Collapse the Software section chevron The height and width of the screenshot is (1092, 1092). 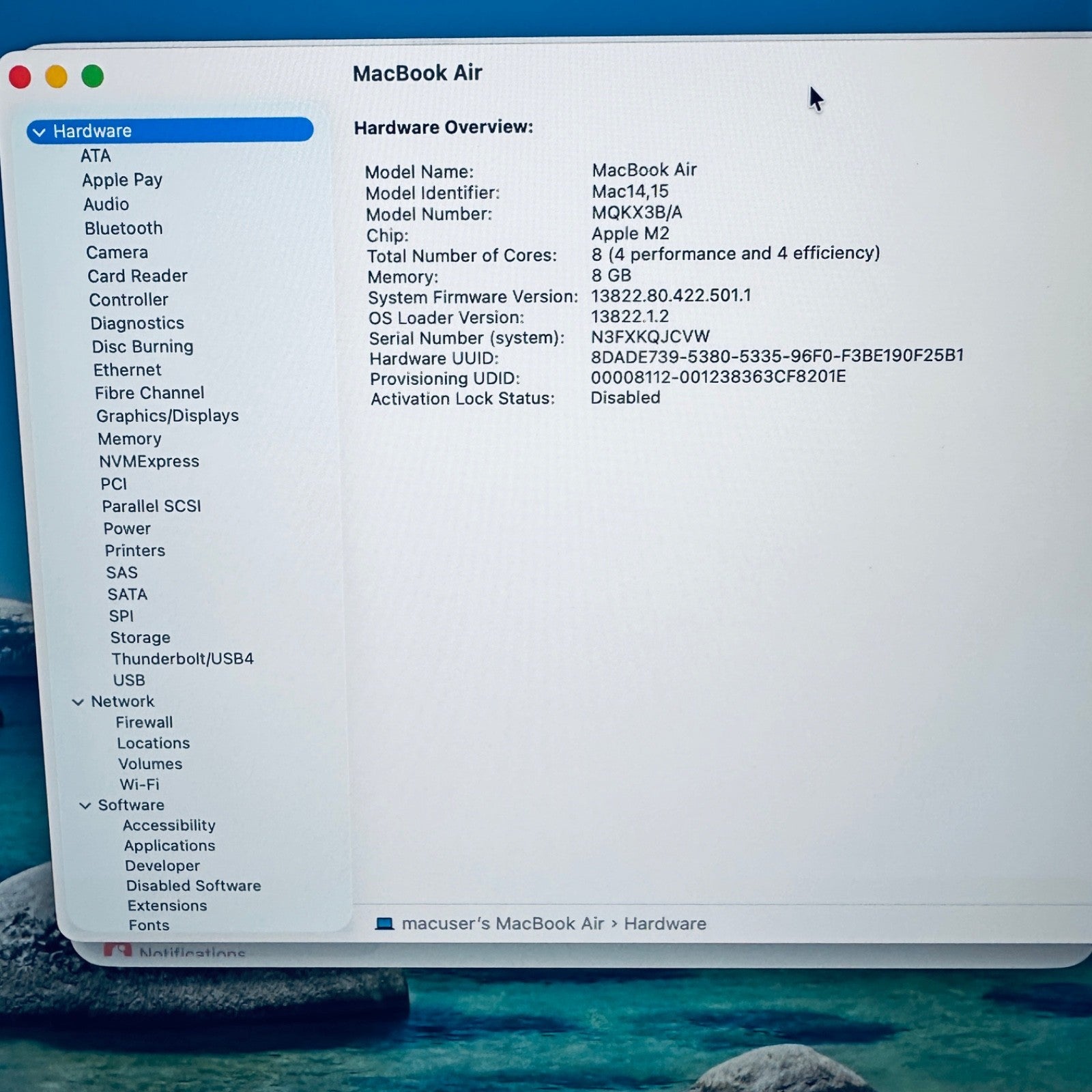pos(85,805)
